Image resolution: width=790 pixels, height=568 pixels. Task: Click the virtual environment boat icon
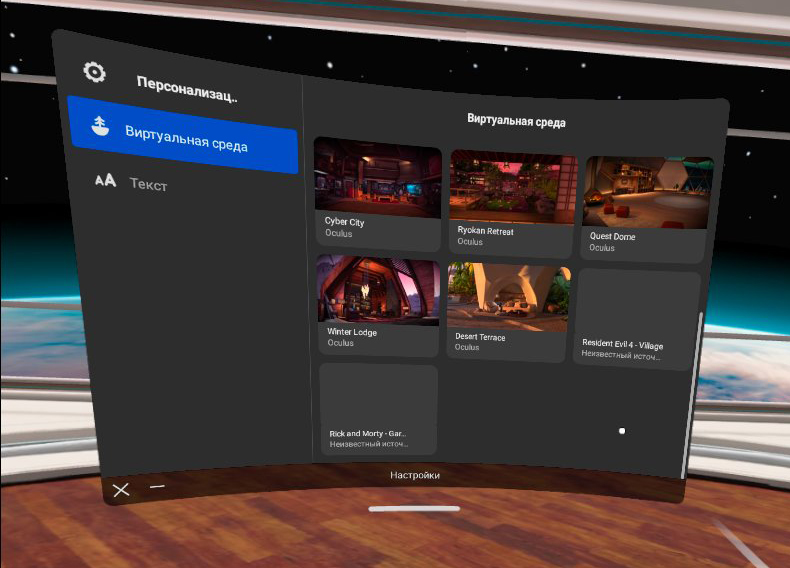99,127
